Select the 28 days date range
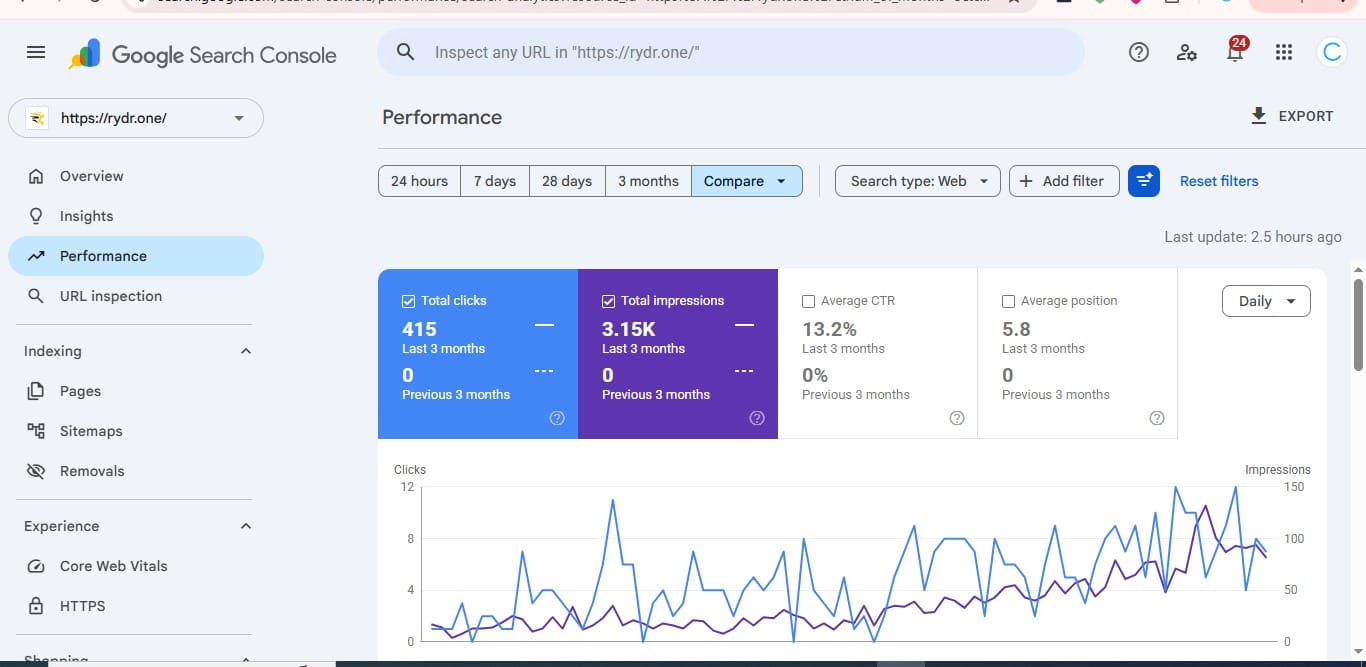1366x667 pixels. pos(567,181)
